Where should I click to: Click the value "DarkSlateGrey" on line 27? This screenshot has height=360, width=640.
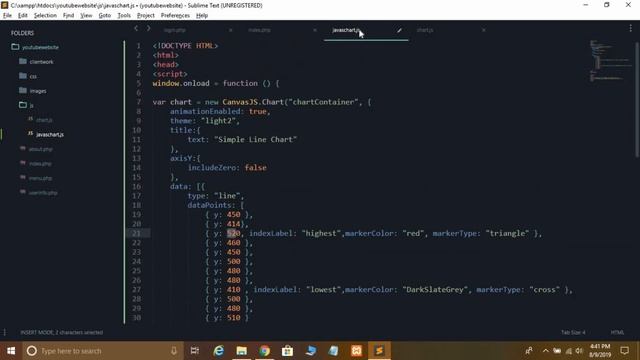[x=435, y=289]
